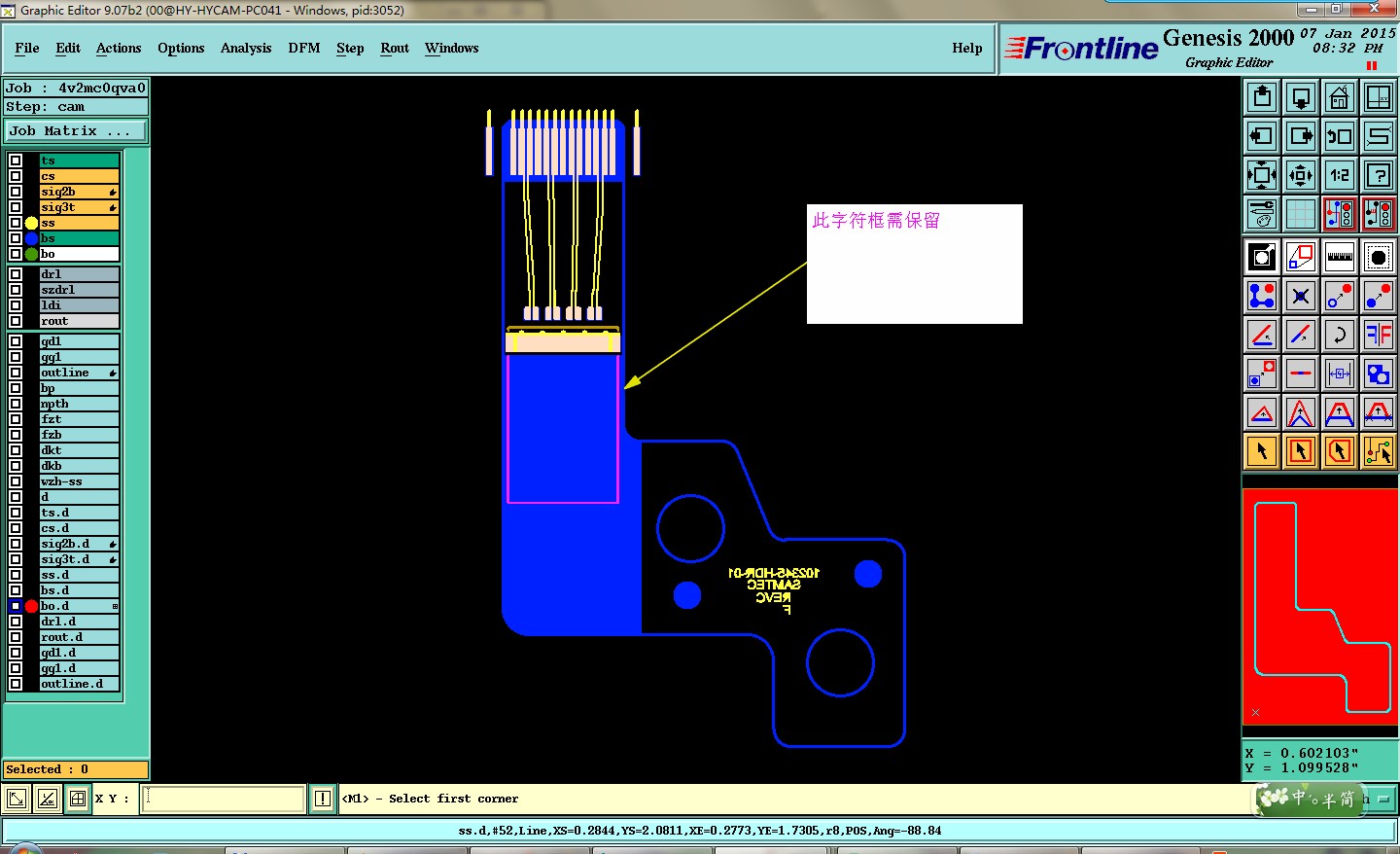Click the pan down view icon

point(1301,97)
